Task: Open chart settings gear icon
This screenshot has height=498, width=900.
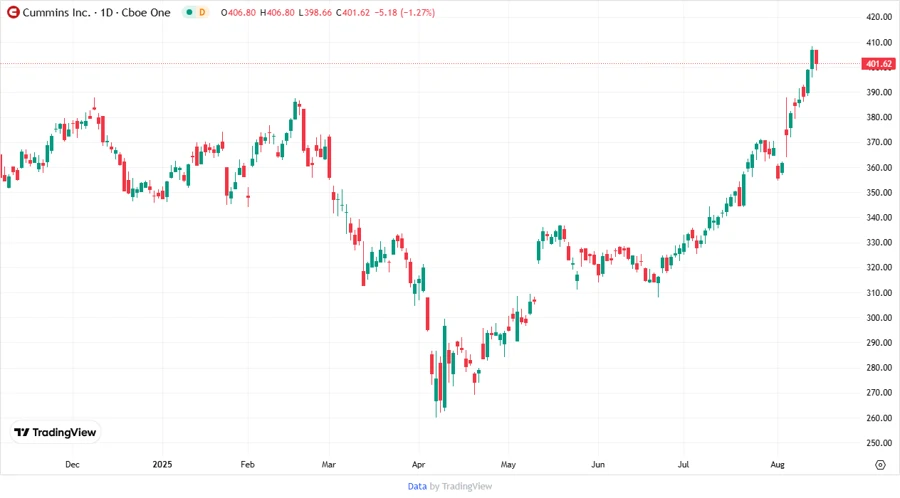Action: click(x=880, y=465)
